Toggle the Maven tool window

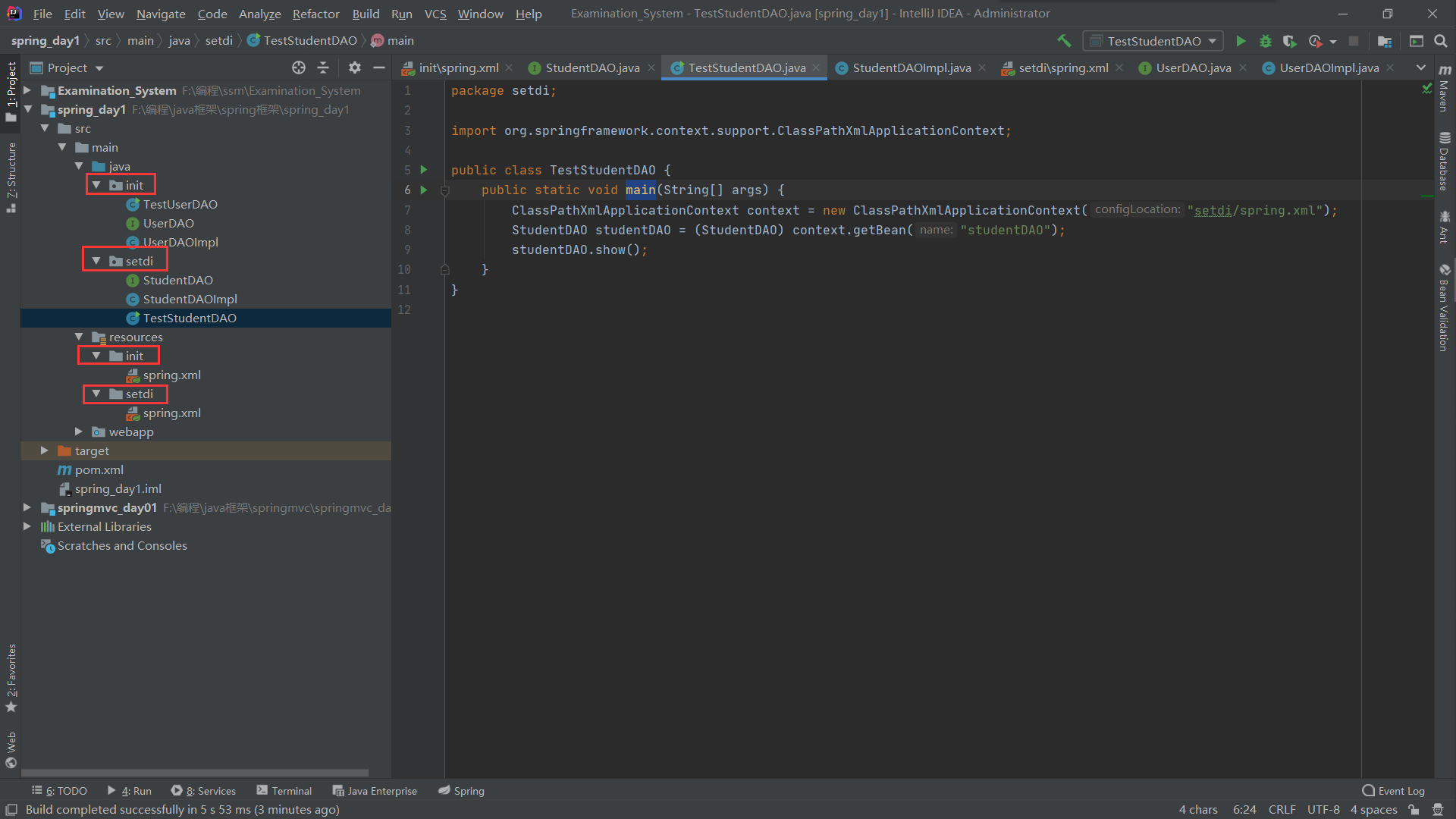(x=1445, y=89)
